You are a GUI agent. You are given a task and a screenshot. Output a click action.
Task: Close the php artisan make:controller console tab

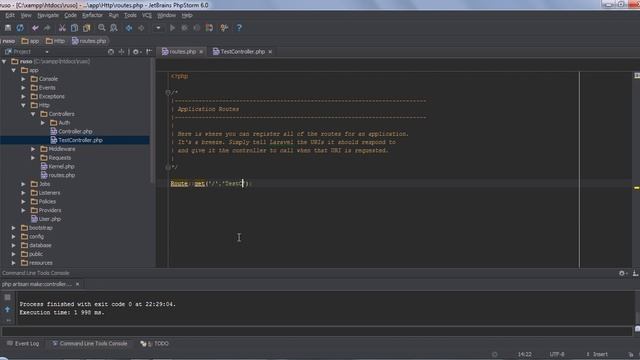(78, 284)
